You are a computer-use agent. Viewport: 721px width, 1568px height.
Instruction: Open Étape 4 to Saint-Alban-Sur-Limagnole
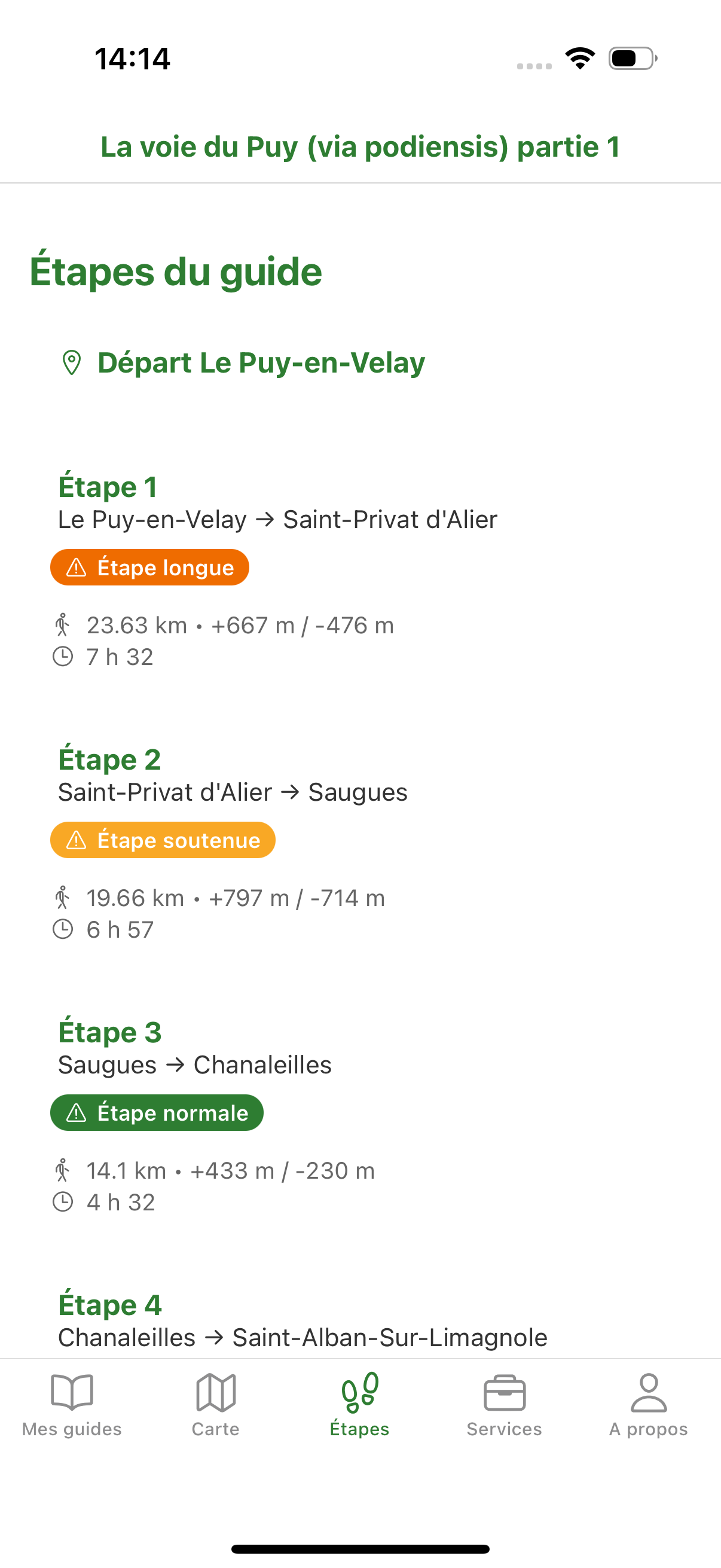tap(303, 1322)
